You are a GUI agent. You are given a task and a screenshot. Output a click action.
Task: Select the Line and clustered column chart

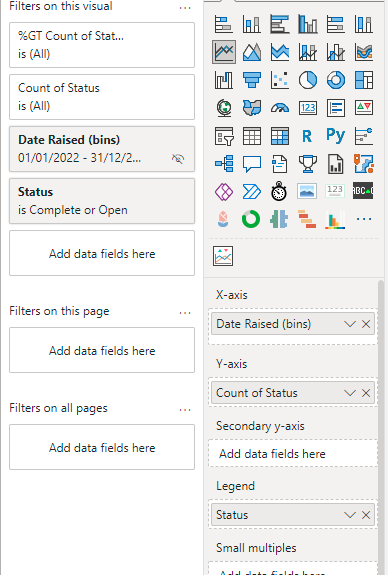click(336, 52)
